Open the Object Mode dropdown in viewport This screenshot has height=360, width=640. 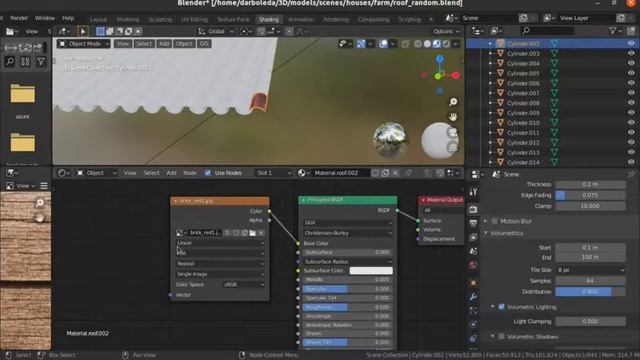[84, 44]
